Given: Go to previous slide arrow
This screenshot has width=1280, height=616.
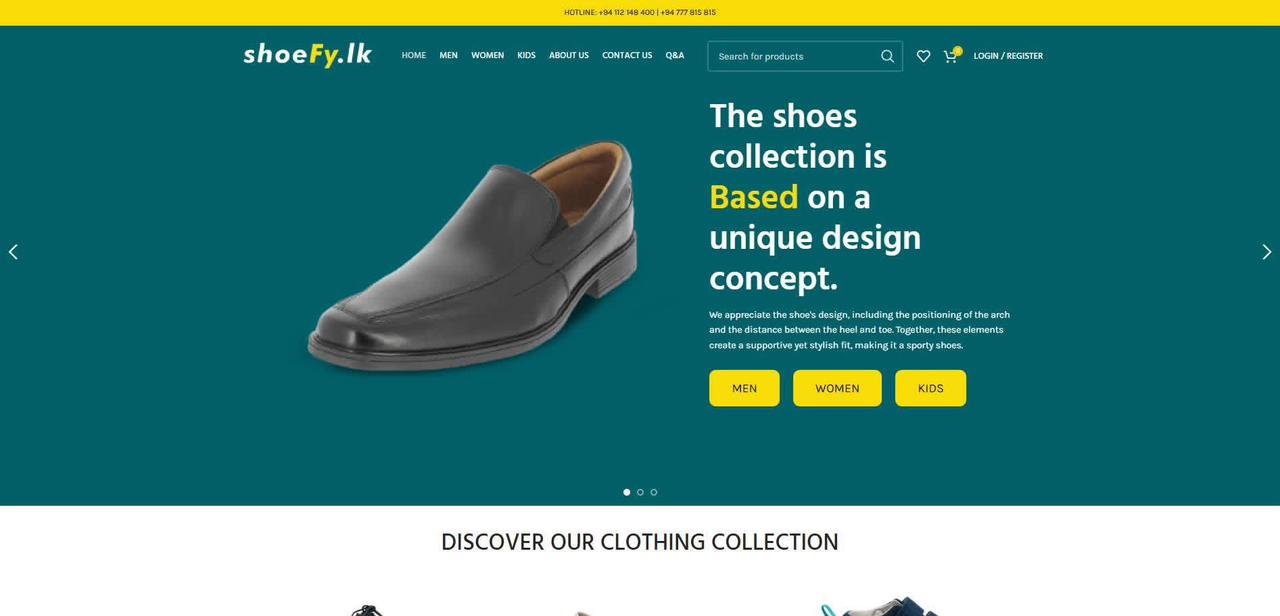Looking at the screenshot, I should point(13,252).
